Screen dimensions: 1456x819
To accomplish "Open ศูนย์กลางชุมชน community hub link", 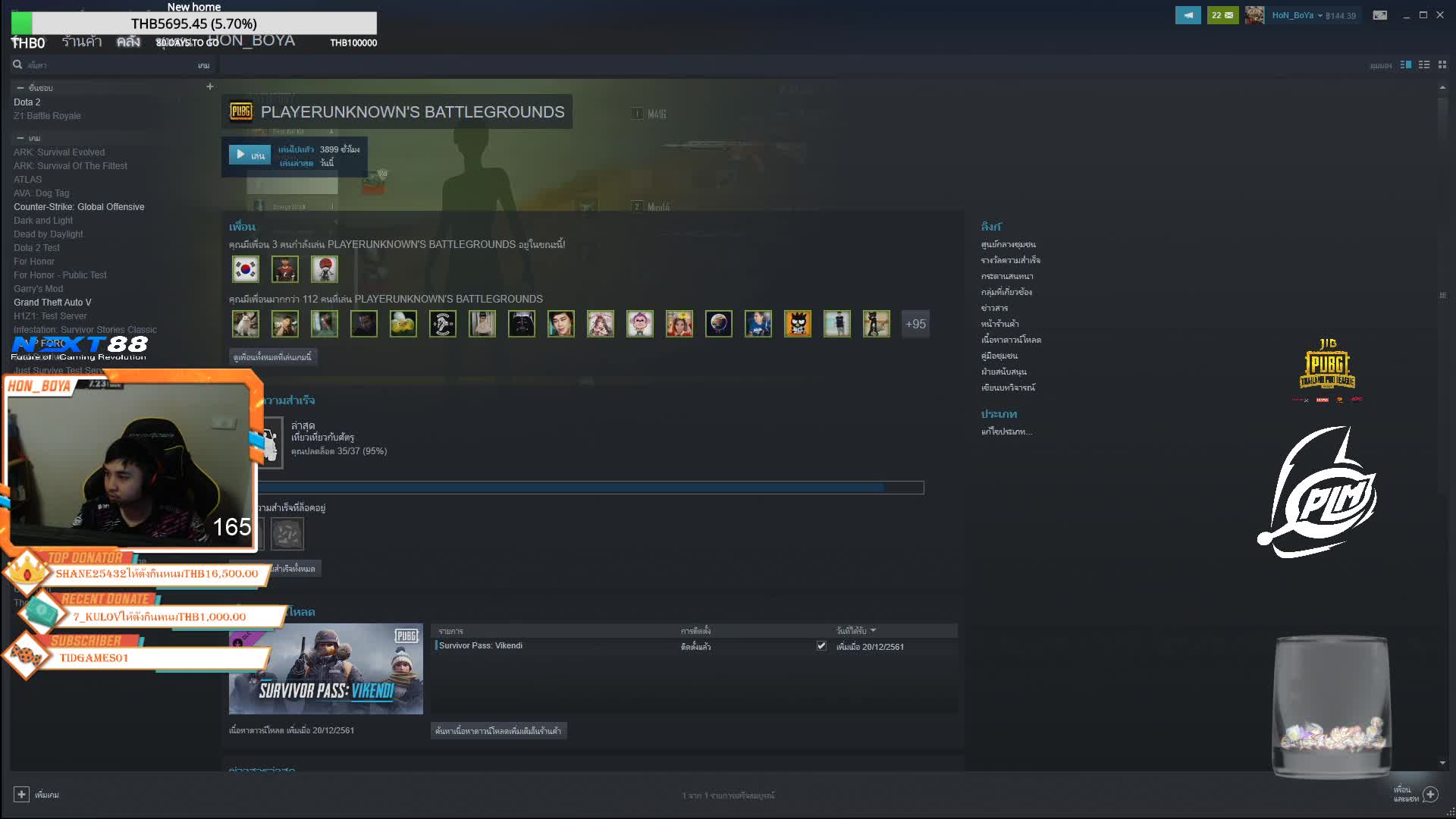I will click(x=1008, y=244).
